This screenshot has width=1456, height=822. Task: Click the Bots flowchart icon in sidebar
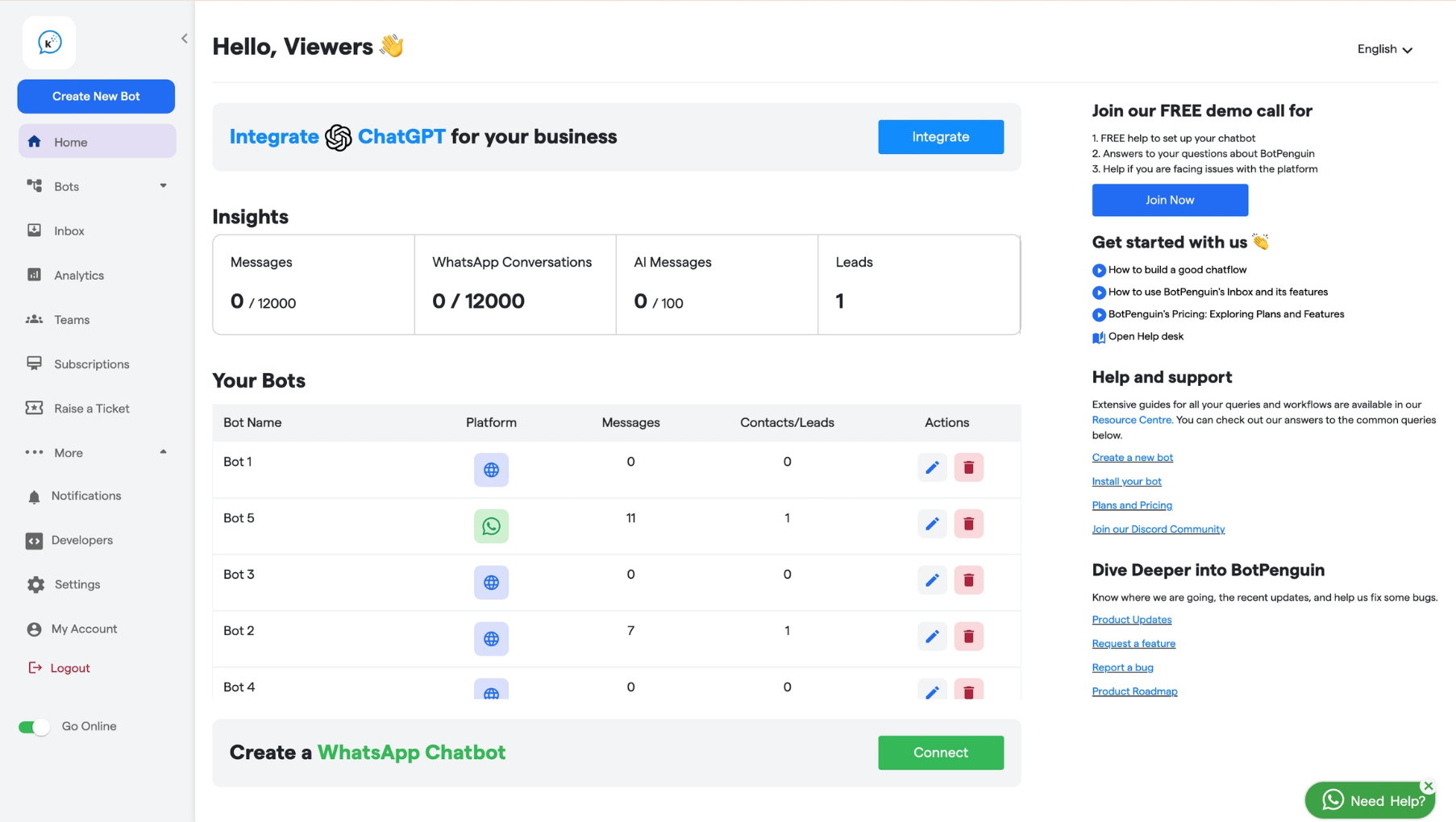(x=34, y=186)
